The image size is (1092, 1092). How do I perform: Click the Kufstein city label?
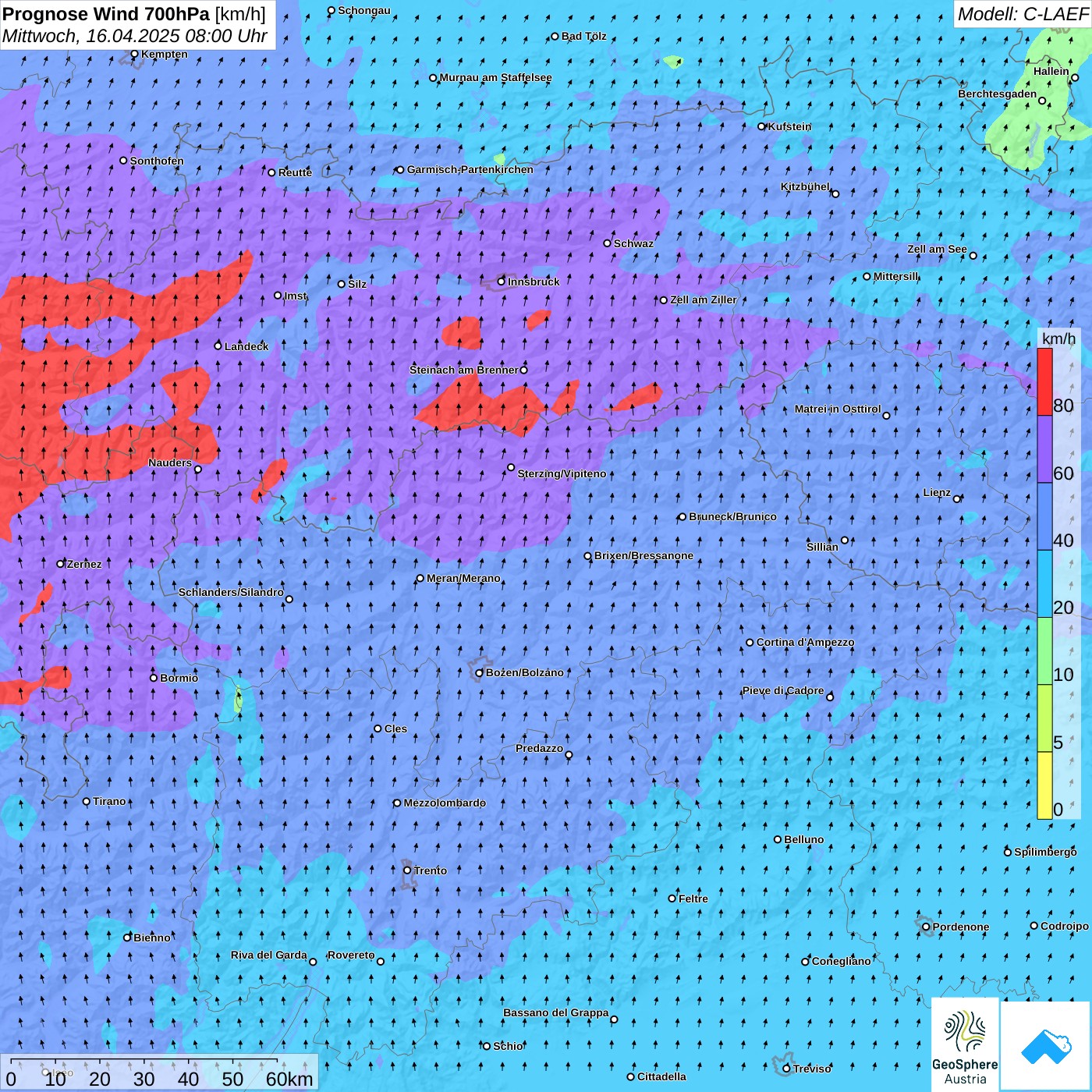pos(789,126)
